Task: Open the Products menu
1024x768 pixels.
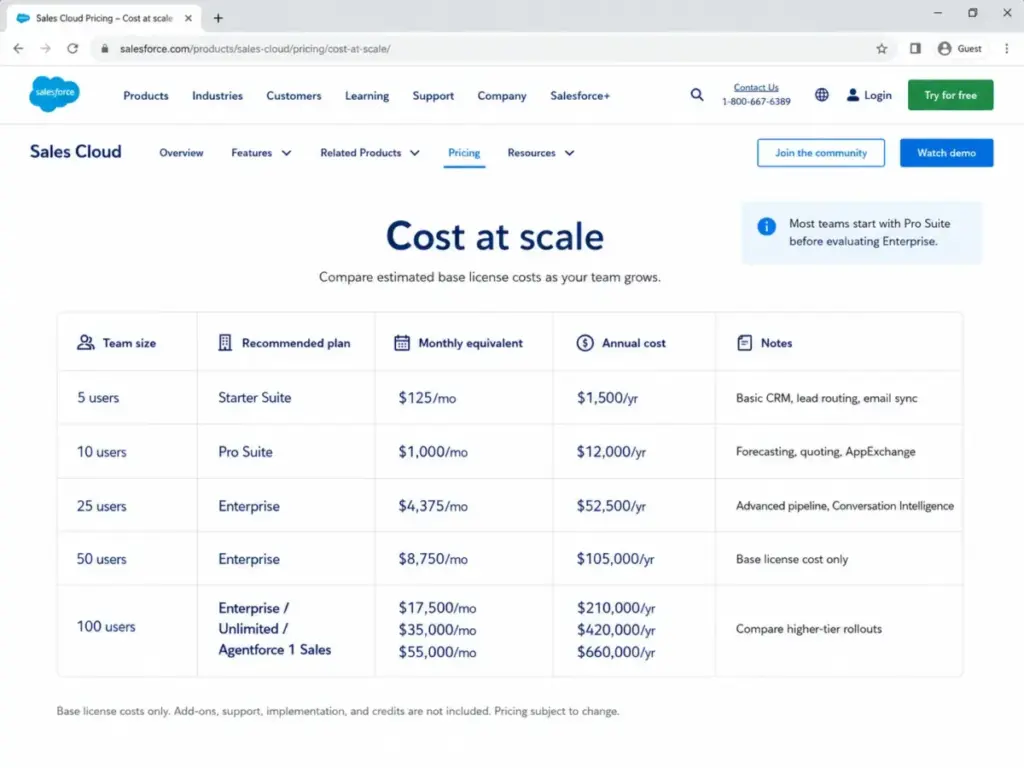Action: click(146, 95)
